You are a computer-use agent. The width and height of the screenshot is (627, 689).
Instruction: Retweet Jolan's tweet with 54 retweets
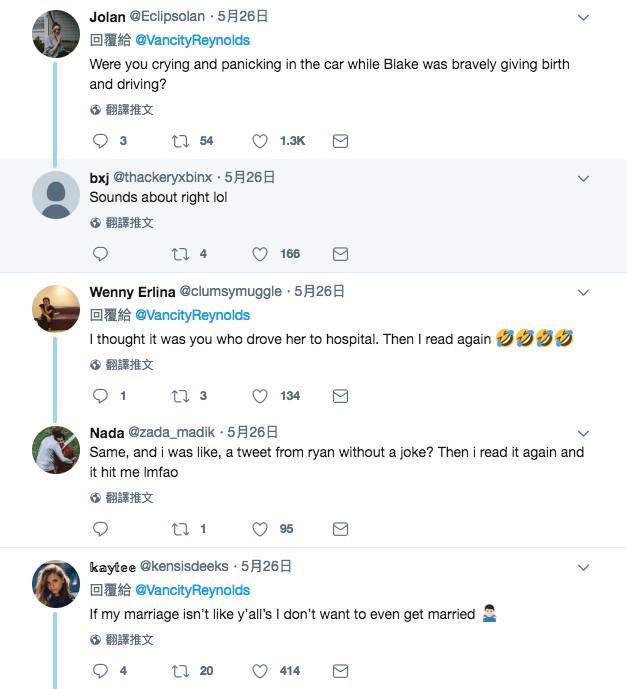(x=180, y=141)
